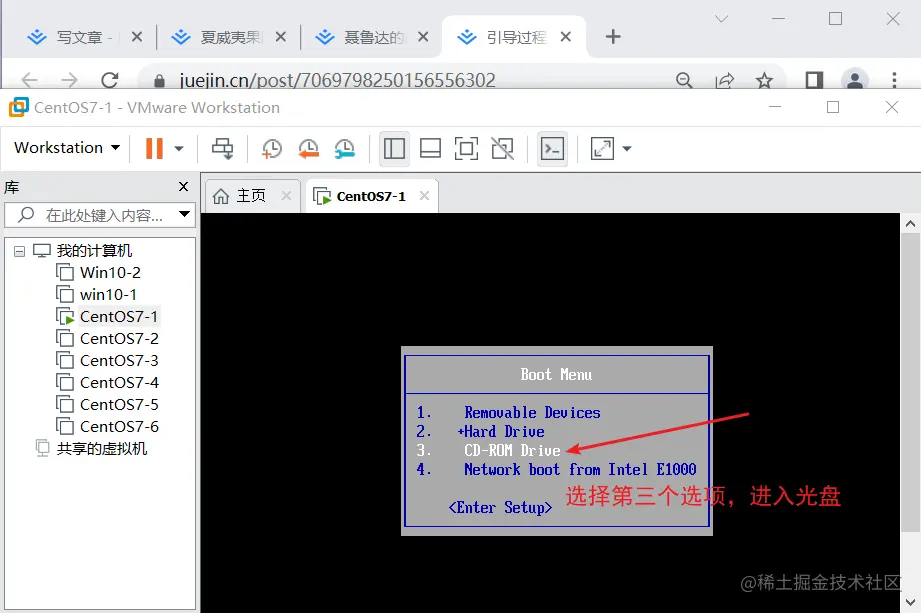This screenshot has height=613, width=921.
Task: Close the CentOS7-1 VM tab
Action: click(x=425, y=196)
